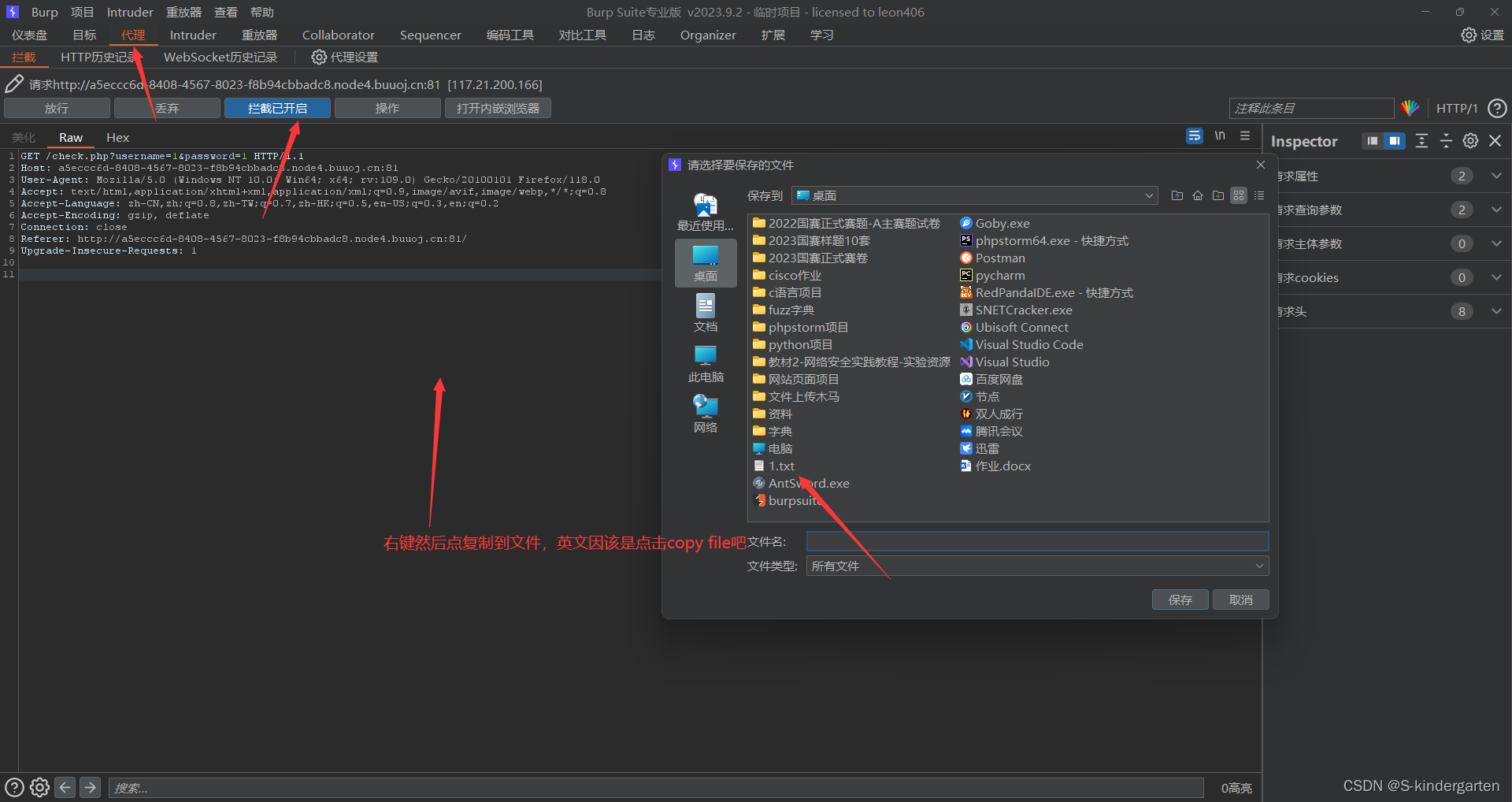Screen dimensions: 1512x802
Task: Go up one folder level icon in save dialog
Action: pos(1177,195)
